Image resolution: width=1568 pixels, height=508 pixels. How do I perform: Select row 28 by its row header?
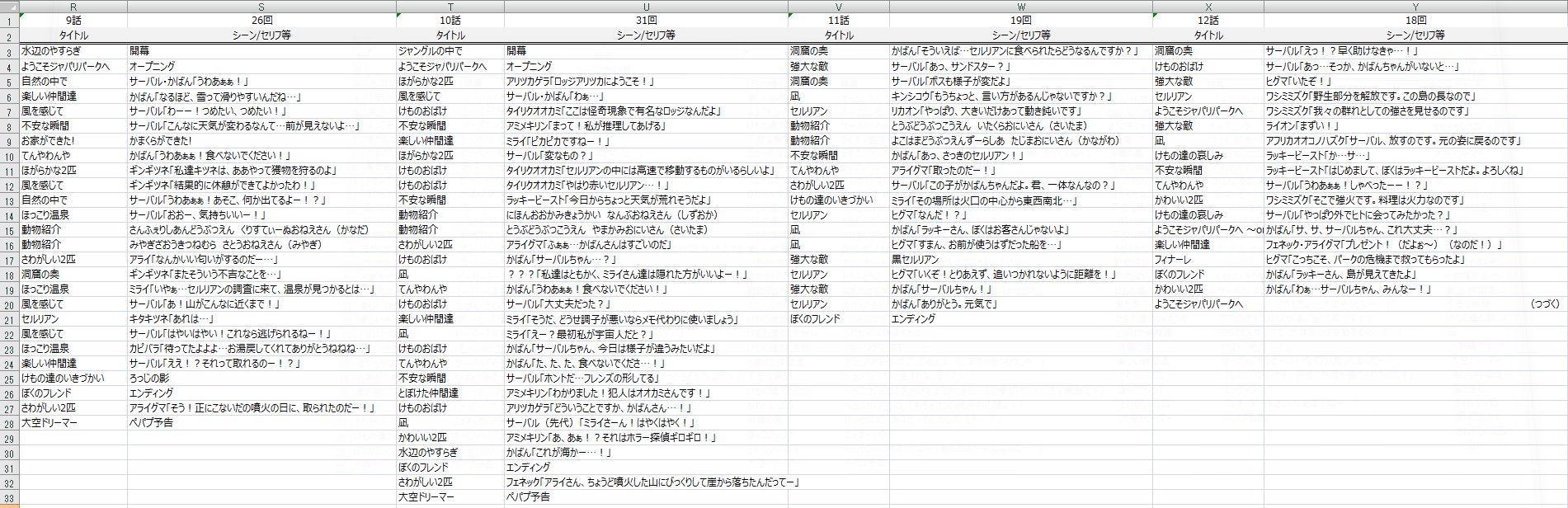(9, 423)
